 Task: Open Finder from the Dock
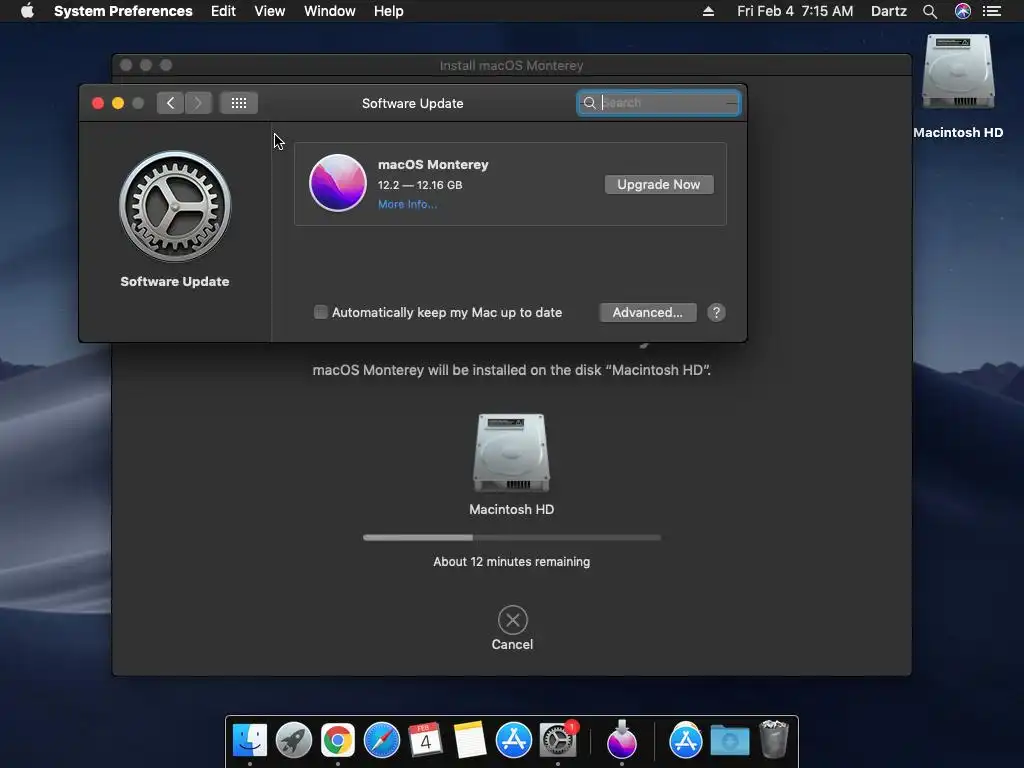pos(249,740)
